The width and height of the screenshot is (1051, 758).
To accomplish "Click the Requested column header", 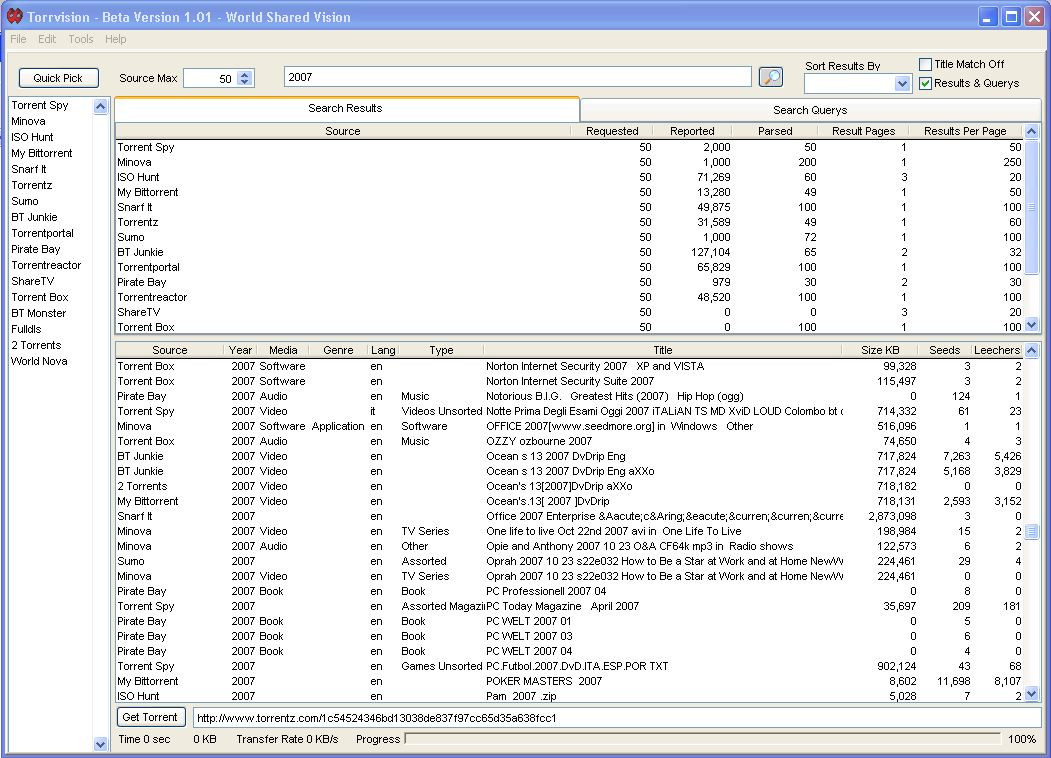I will [x=612, y=131].
